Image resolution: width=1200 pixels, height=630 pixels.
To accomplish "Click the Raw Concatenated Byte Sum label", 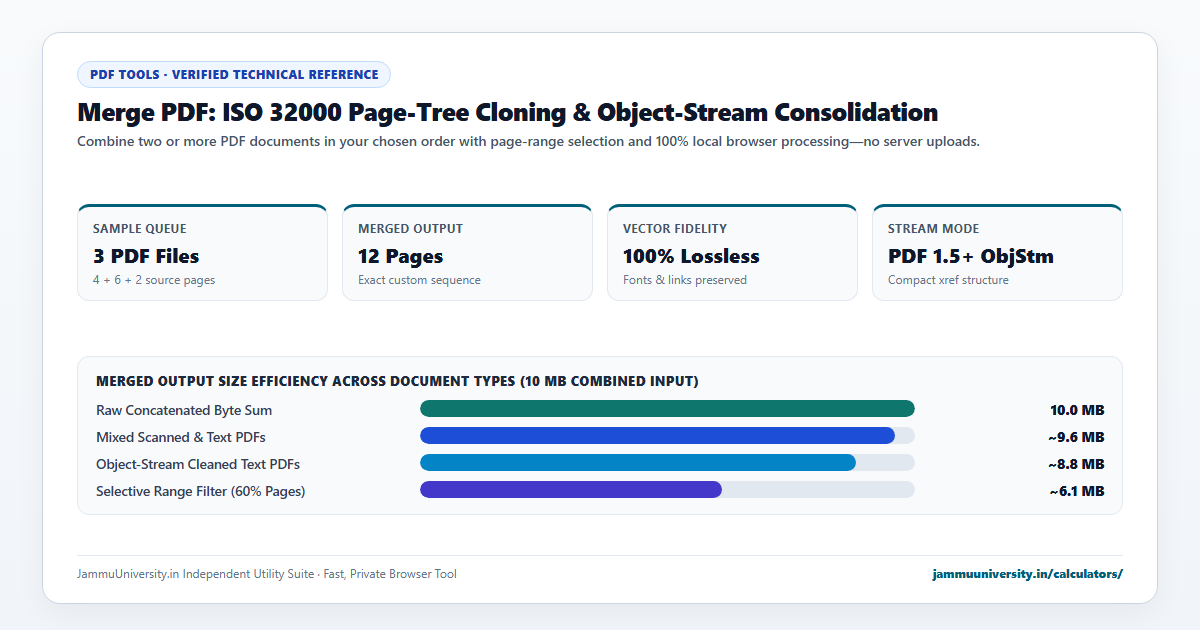I will pos(184,410).
